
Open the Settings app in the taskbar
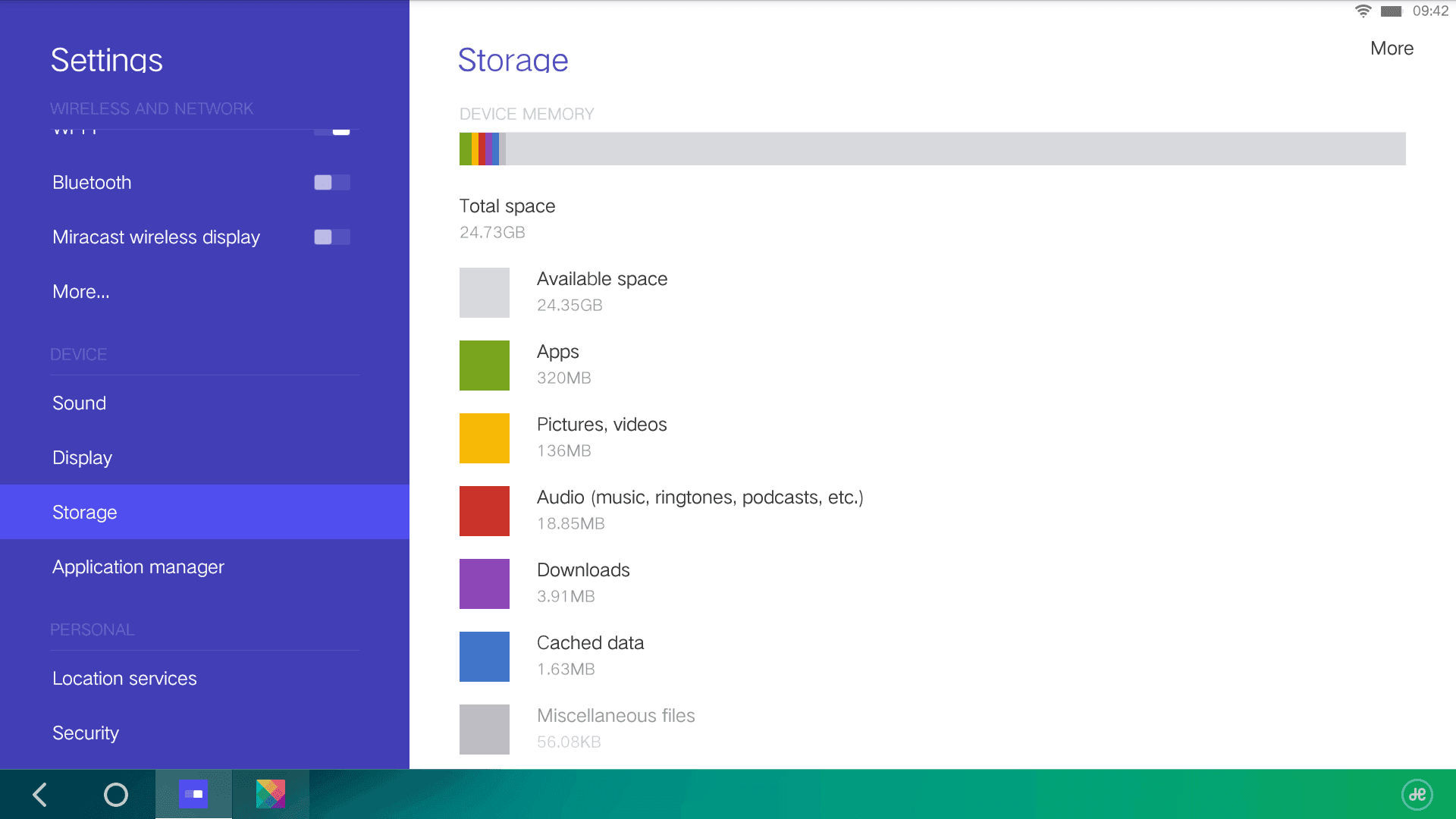point(193,794)
